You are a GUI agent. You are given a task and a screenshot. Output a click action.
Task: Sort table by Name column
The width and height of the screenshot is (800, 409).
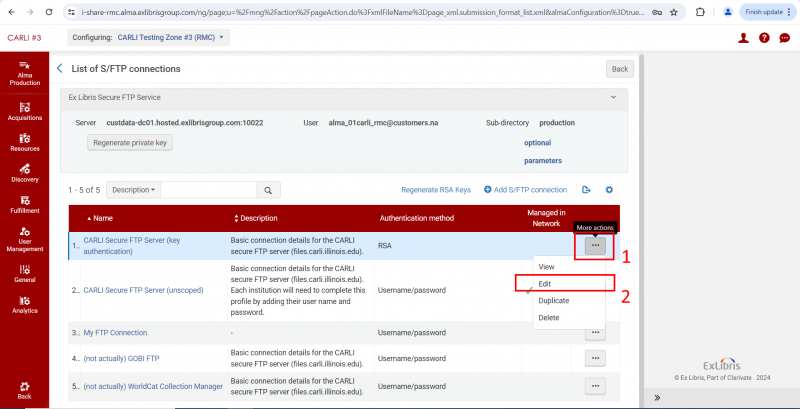point(100,218)
